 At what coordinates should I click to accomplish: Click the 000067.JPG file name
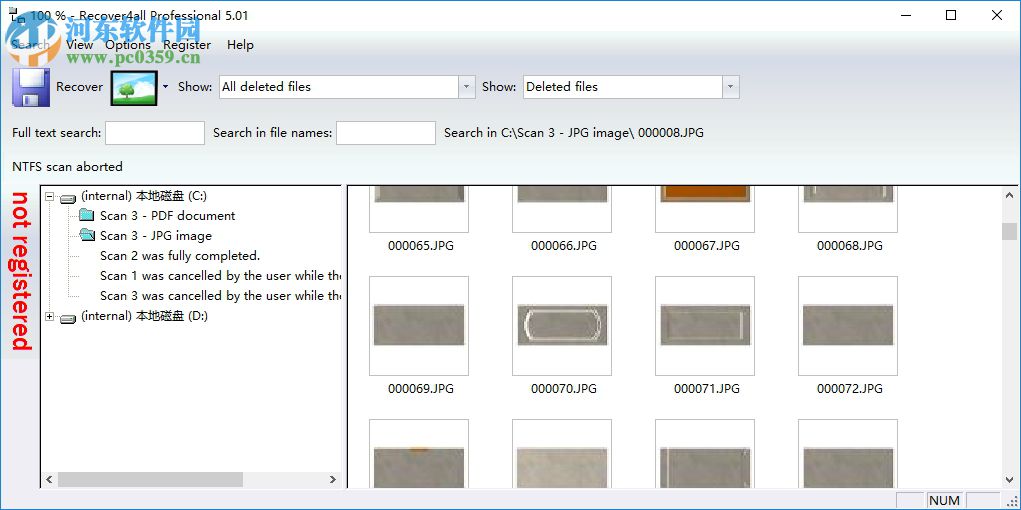pyautogui.click(x=707, y=246)
